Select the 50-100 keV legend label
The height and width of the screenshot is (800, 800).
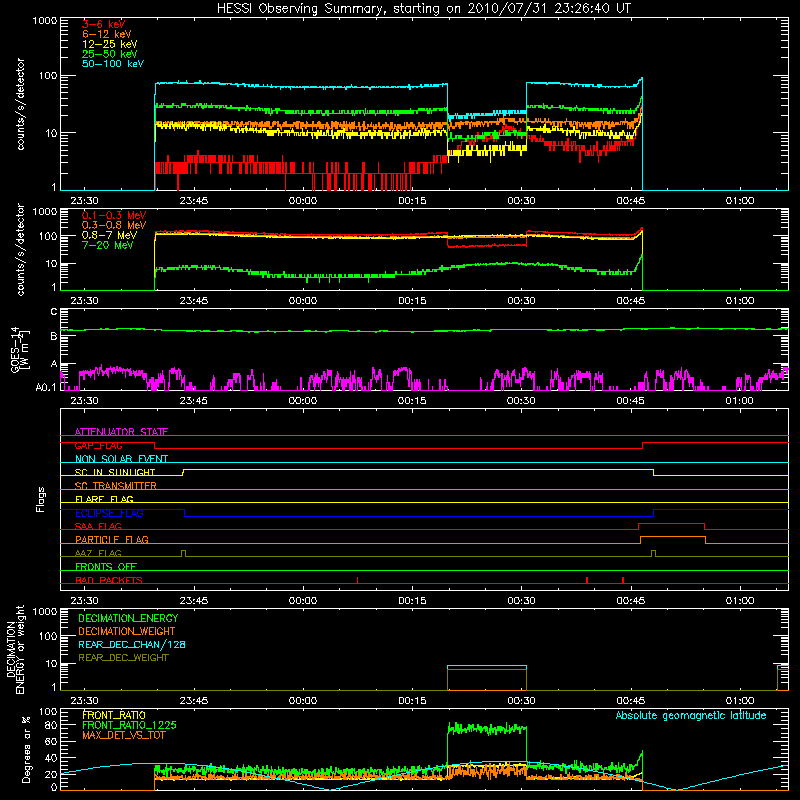[113, 64]
